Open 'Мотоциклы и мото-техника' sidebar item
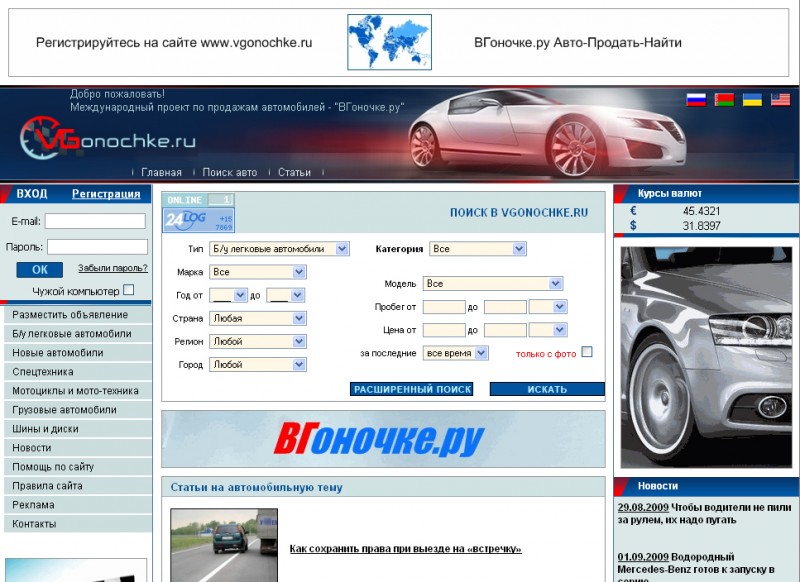Screen dimensions: 800x582 coord(78,391)
